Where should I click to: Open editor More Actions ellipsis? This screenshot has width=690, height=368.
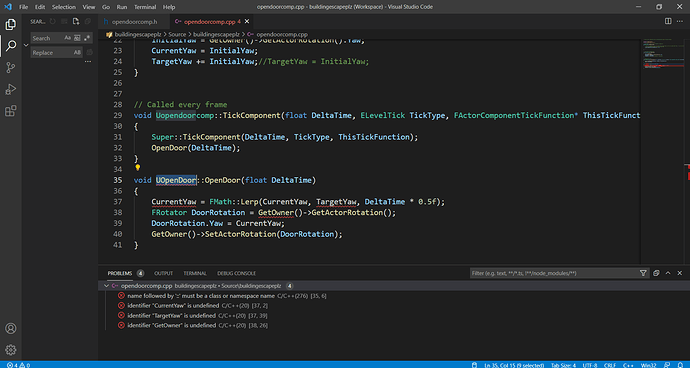tap(680, 21)
